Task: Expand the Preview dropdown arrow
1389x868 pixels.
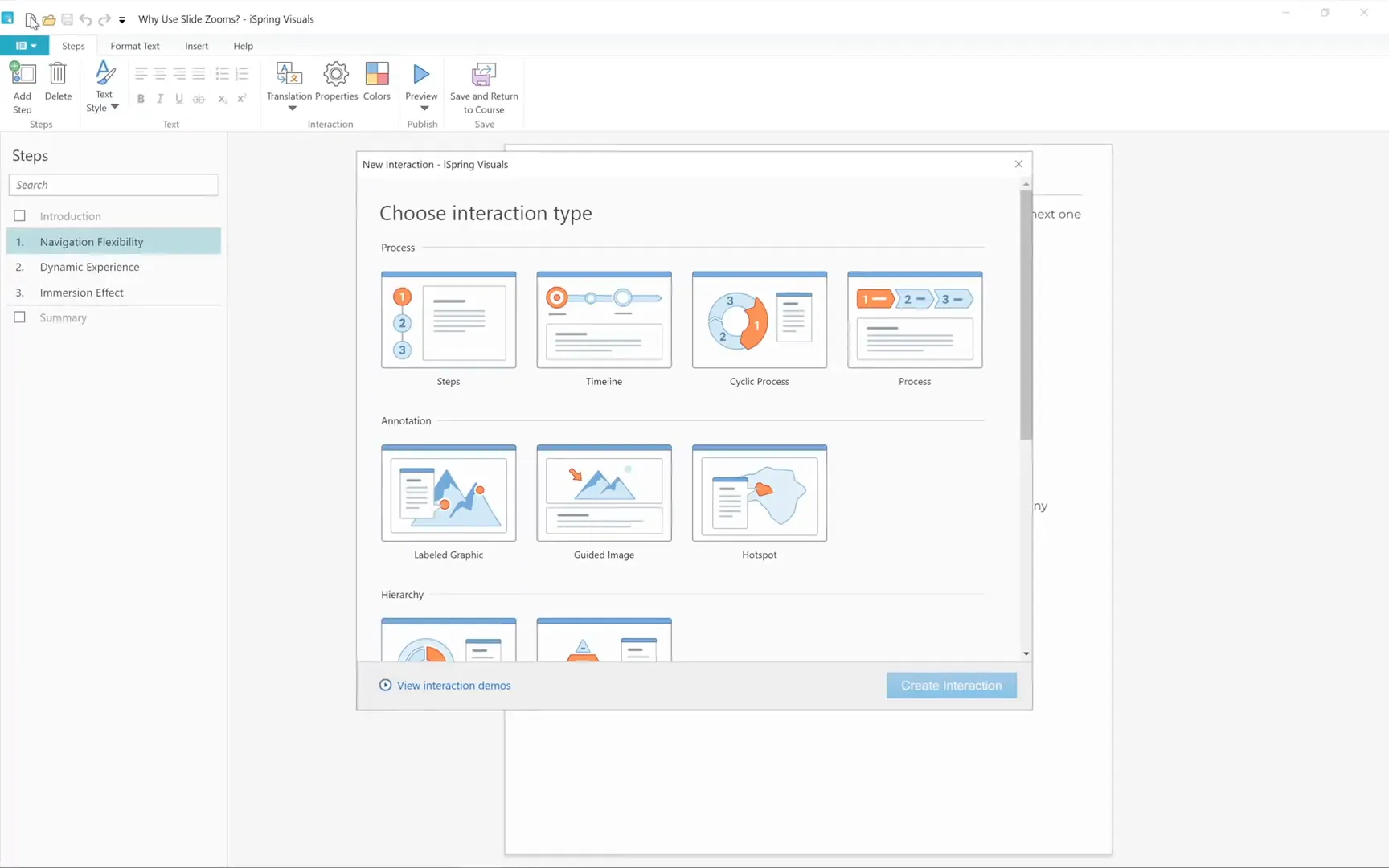Action: pyautogui.click(x=424, y=108)
